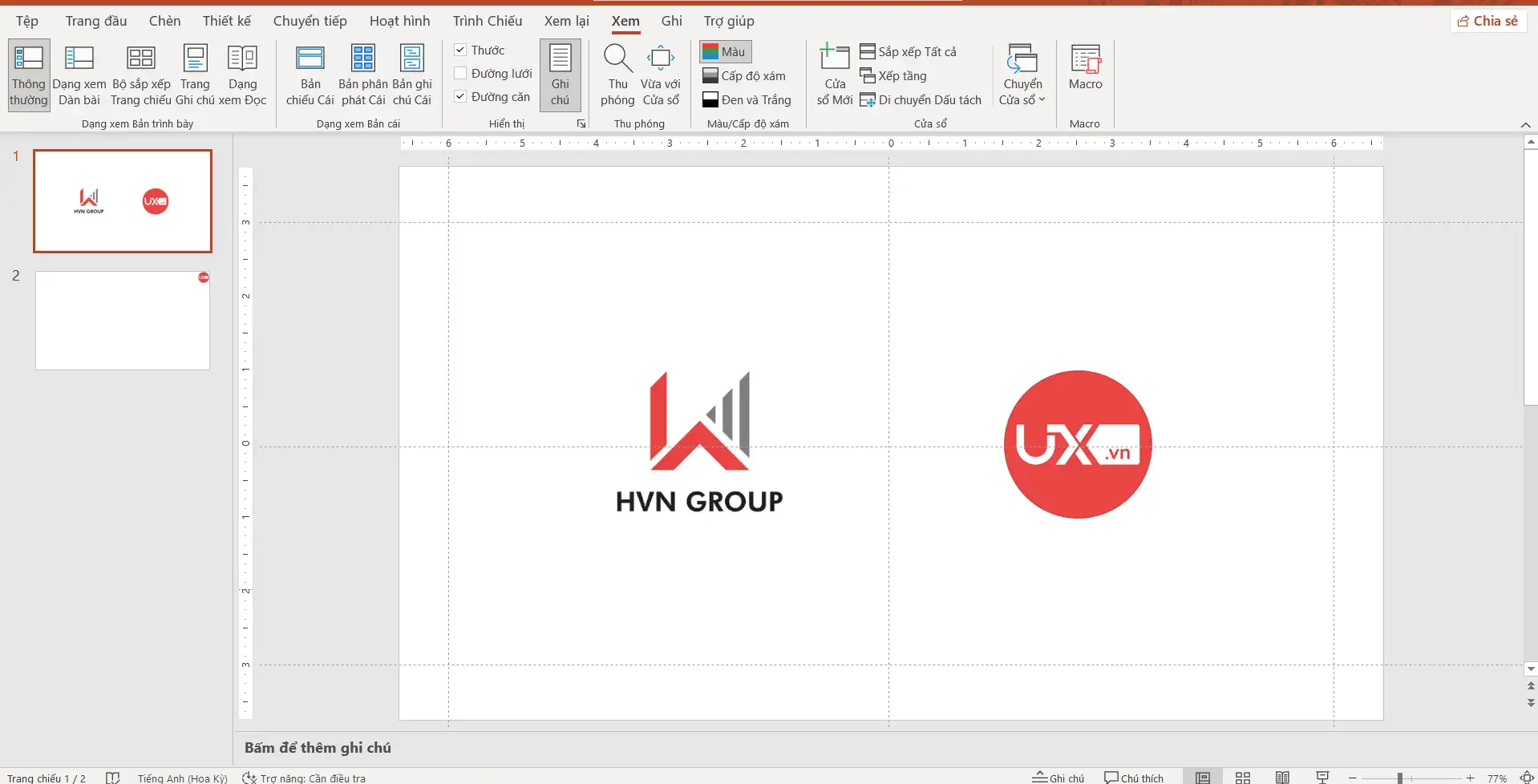Click zoom in plus button
Viewport: 1538px width, 784px height.
point(1470,778)
